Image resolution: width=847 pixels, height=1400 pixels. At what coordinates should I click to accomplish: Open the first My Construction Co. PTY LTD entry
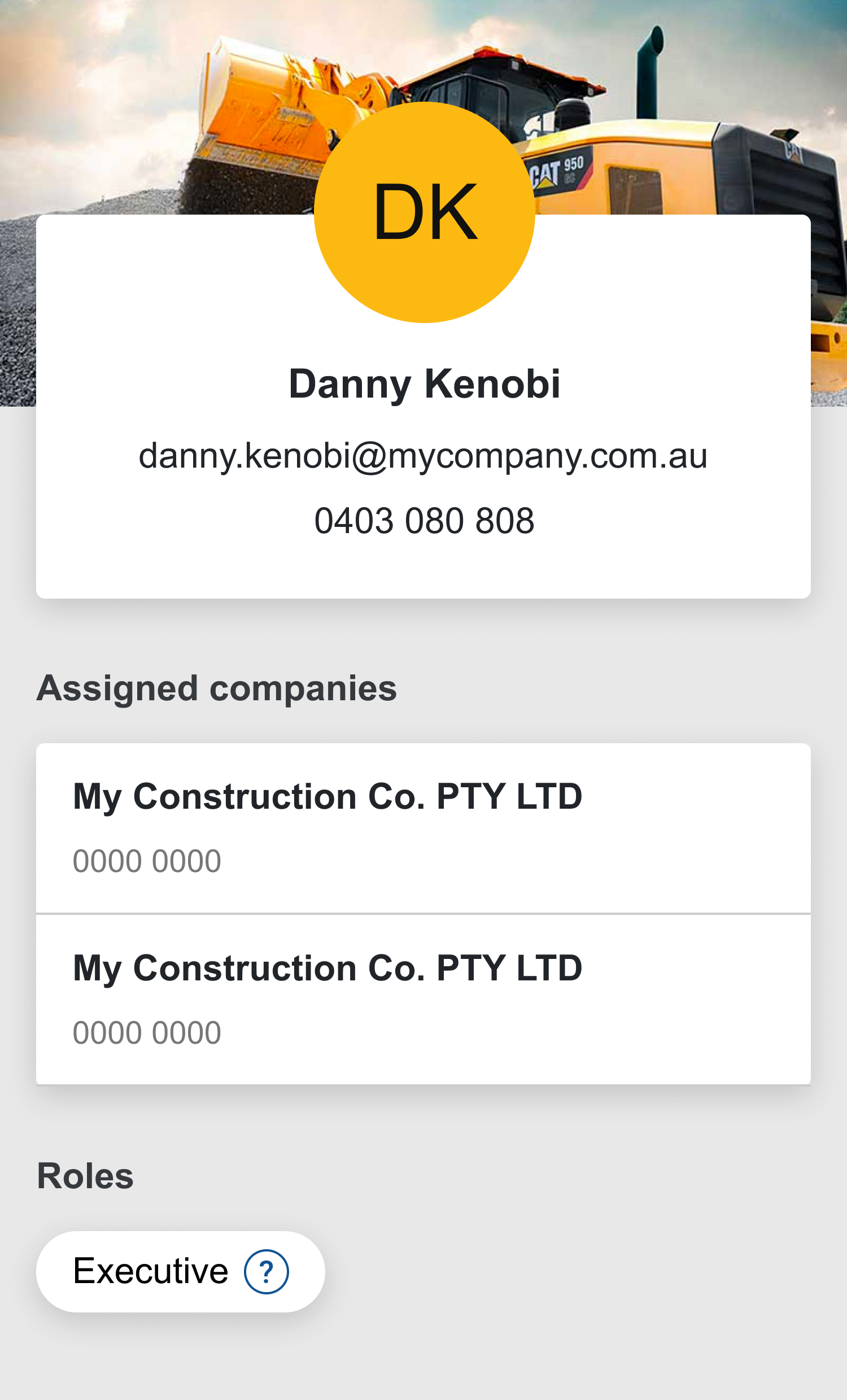327,797
